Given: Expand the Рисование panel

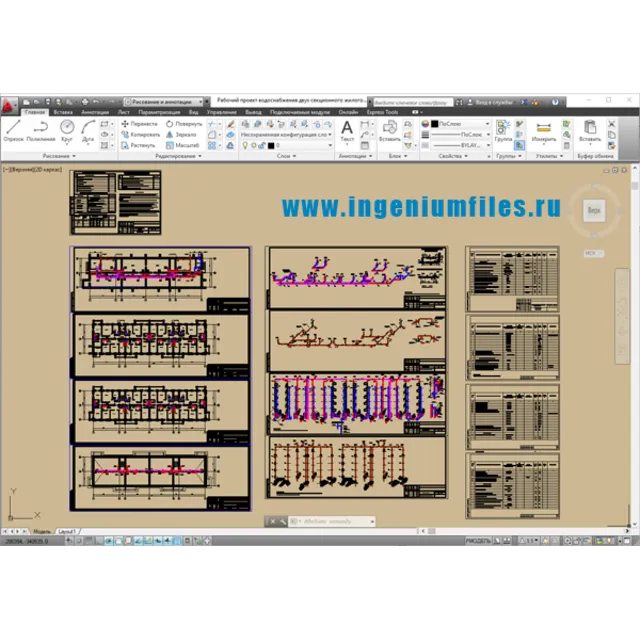Looking at the screenshot, I should (59, 156).
